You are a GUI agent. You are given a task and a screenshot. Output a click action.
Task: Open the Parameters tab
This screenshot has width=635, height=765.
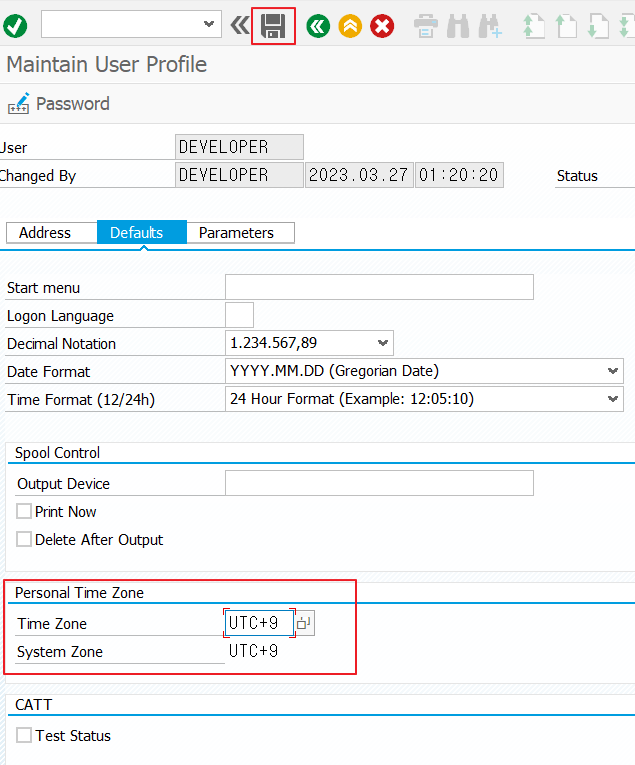[x=240, y=232]
